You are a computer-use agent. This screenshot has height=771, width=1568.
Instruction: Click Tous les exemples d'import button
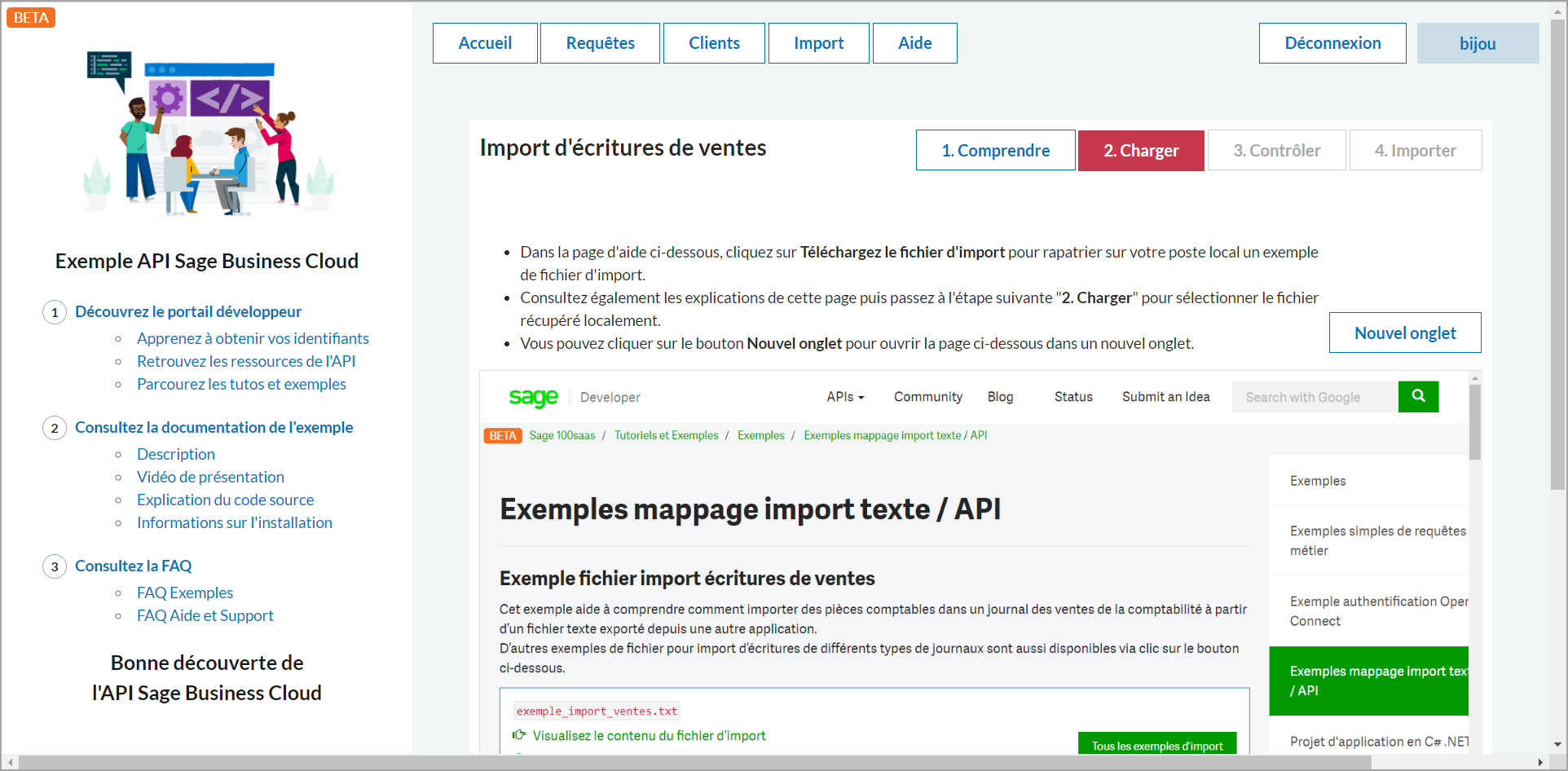1157,744
